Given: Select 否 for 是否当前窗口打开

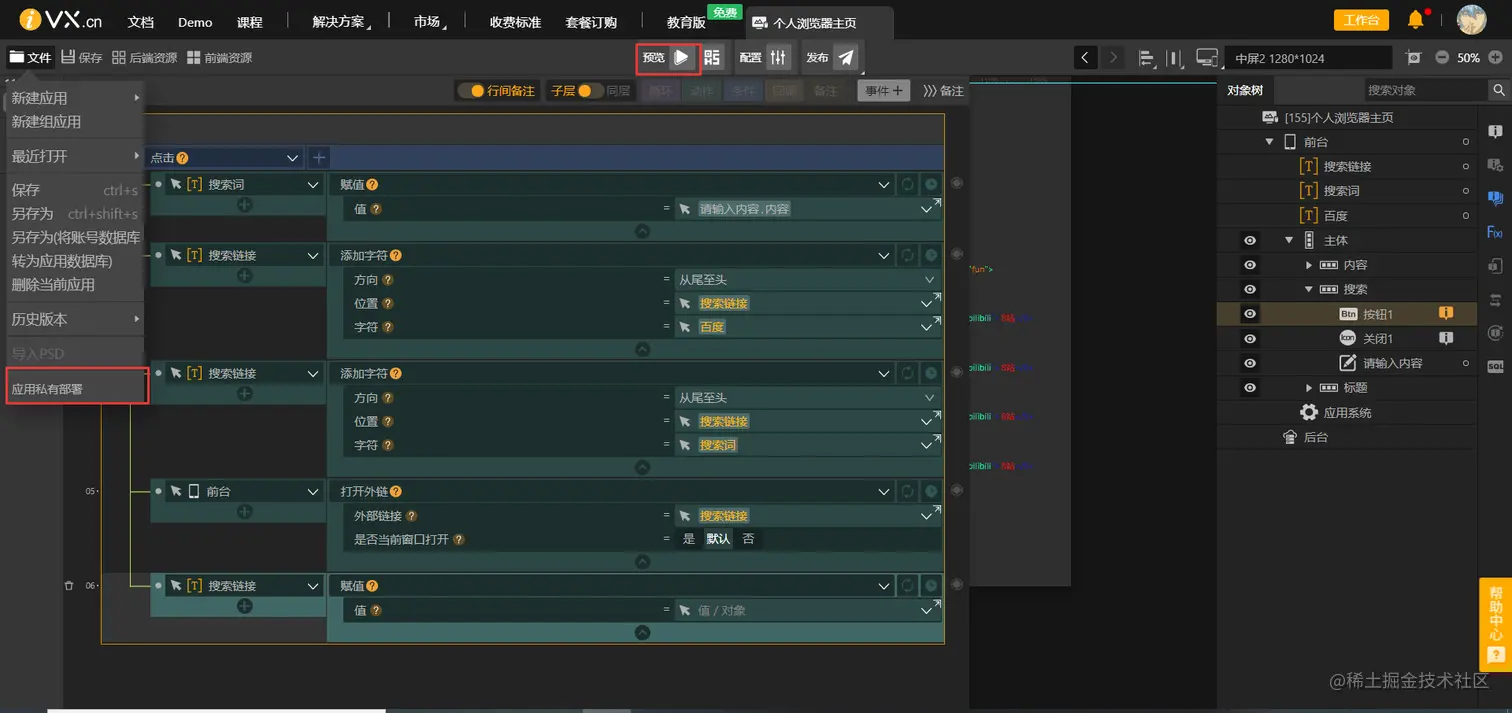Looking at the screenshot, I should pyautogui.click(x=748, y=539).
